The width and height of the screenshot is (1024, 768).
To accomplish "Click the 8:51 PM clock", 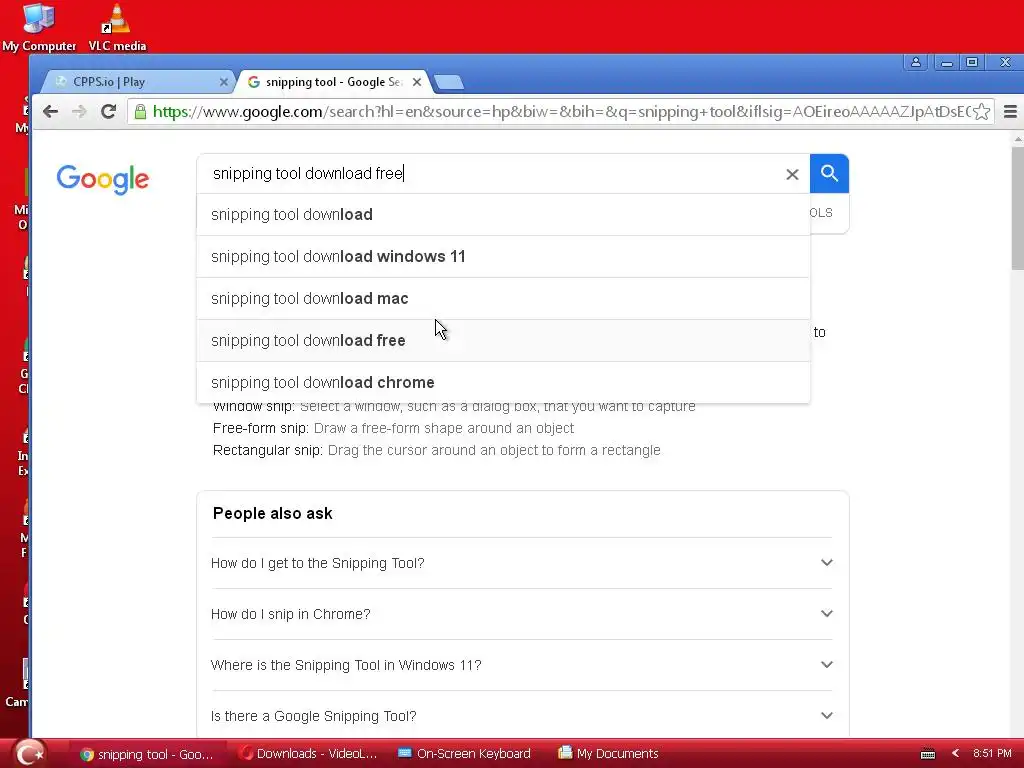I will [x=991, y=753].
